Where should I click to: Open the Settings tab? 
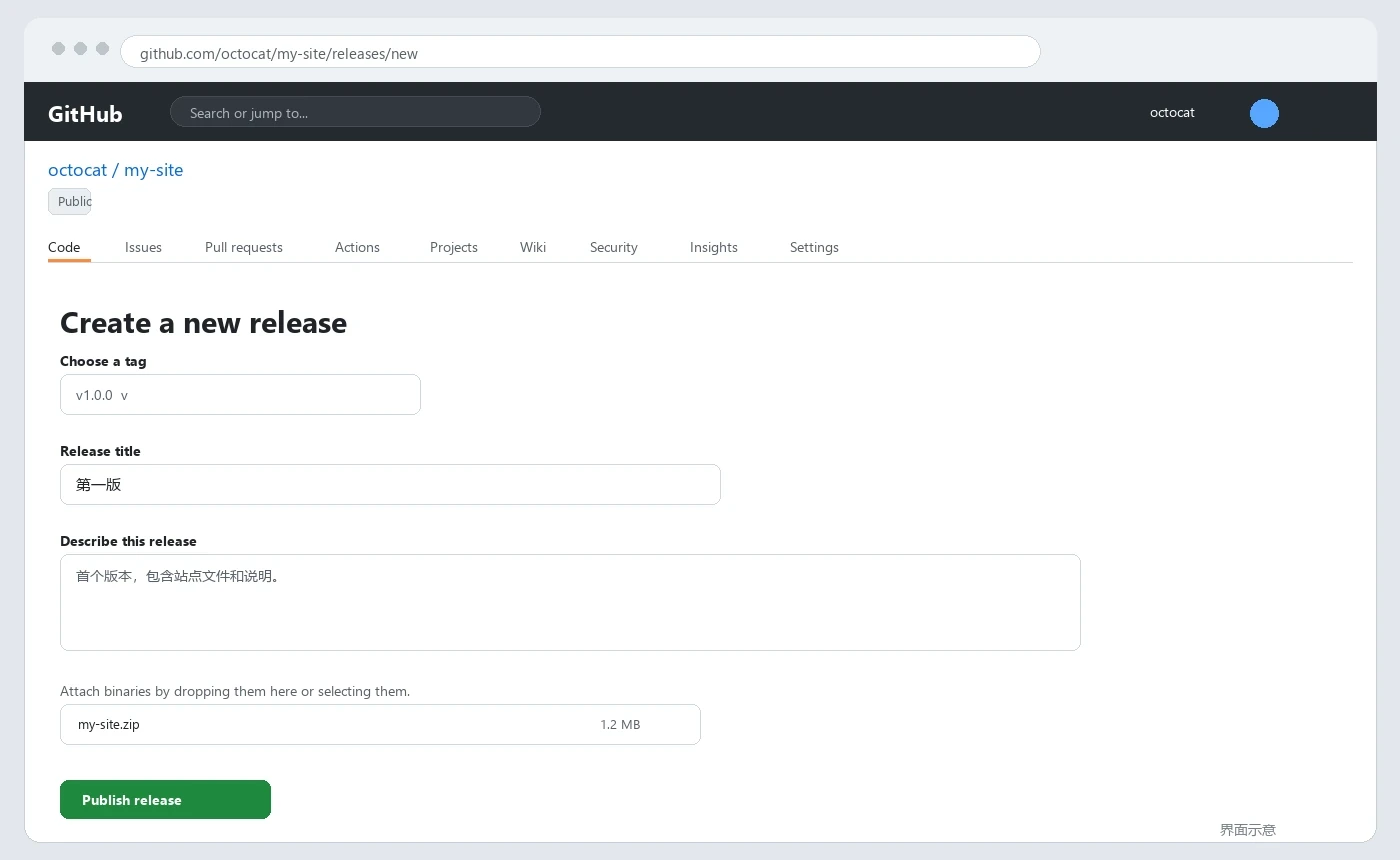(x=814, y=247)
